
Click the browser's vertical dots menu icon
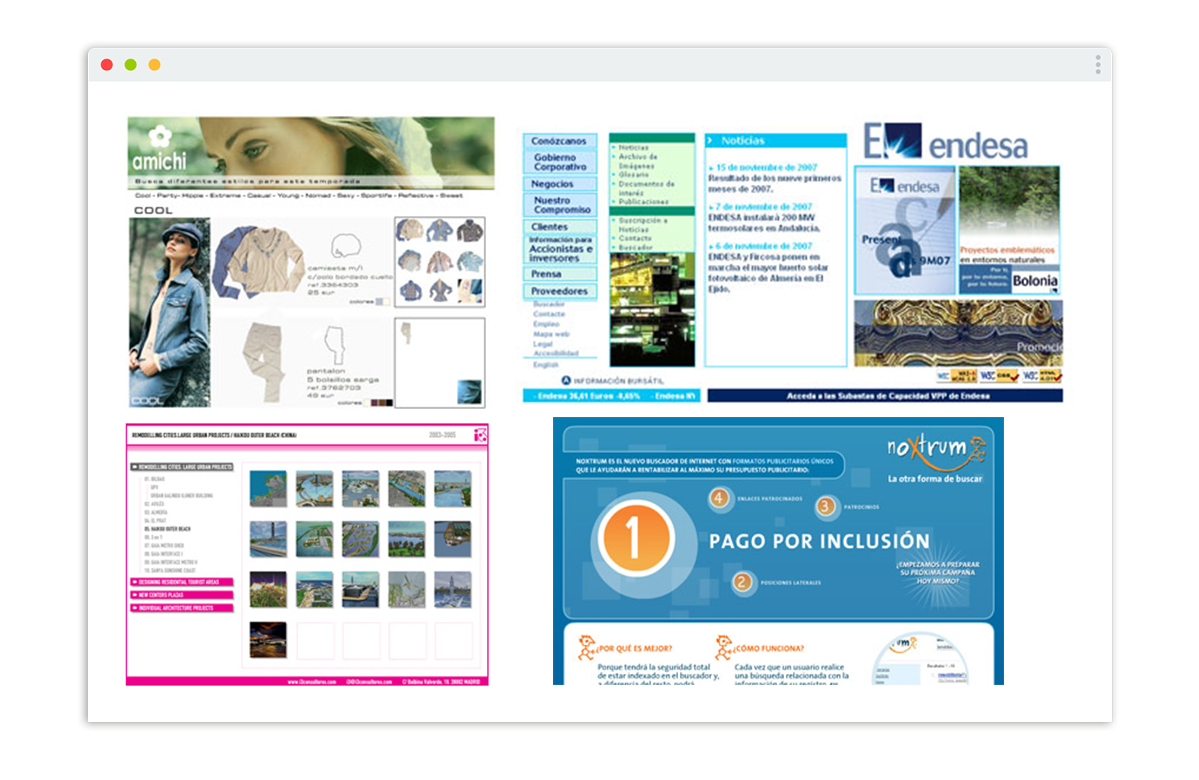tap(1097, 65)
